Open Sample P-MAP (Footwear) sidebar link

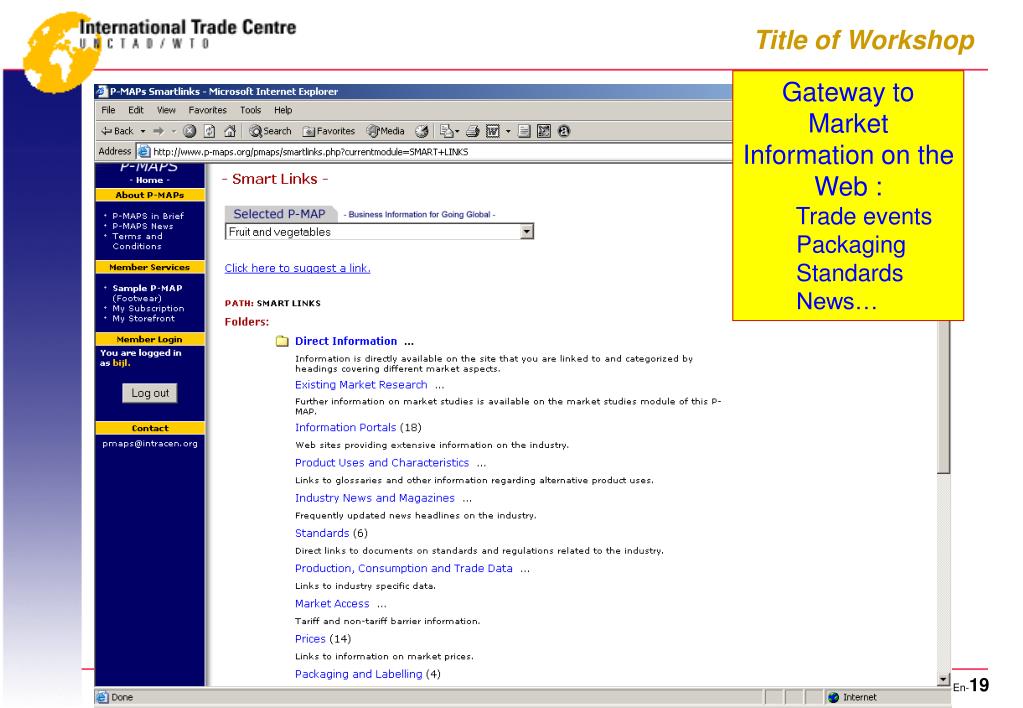pyautogui.click(x=147, y=293)
